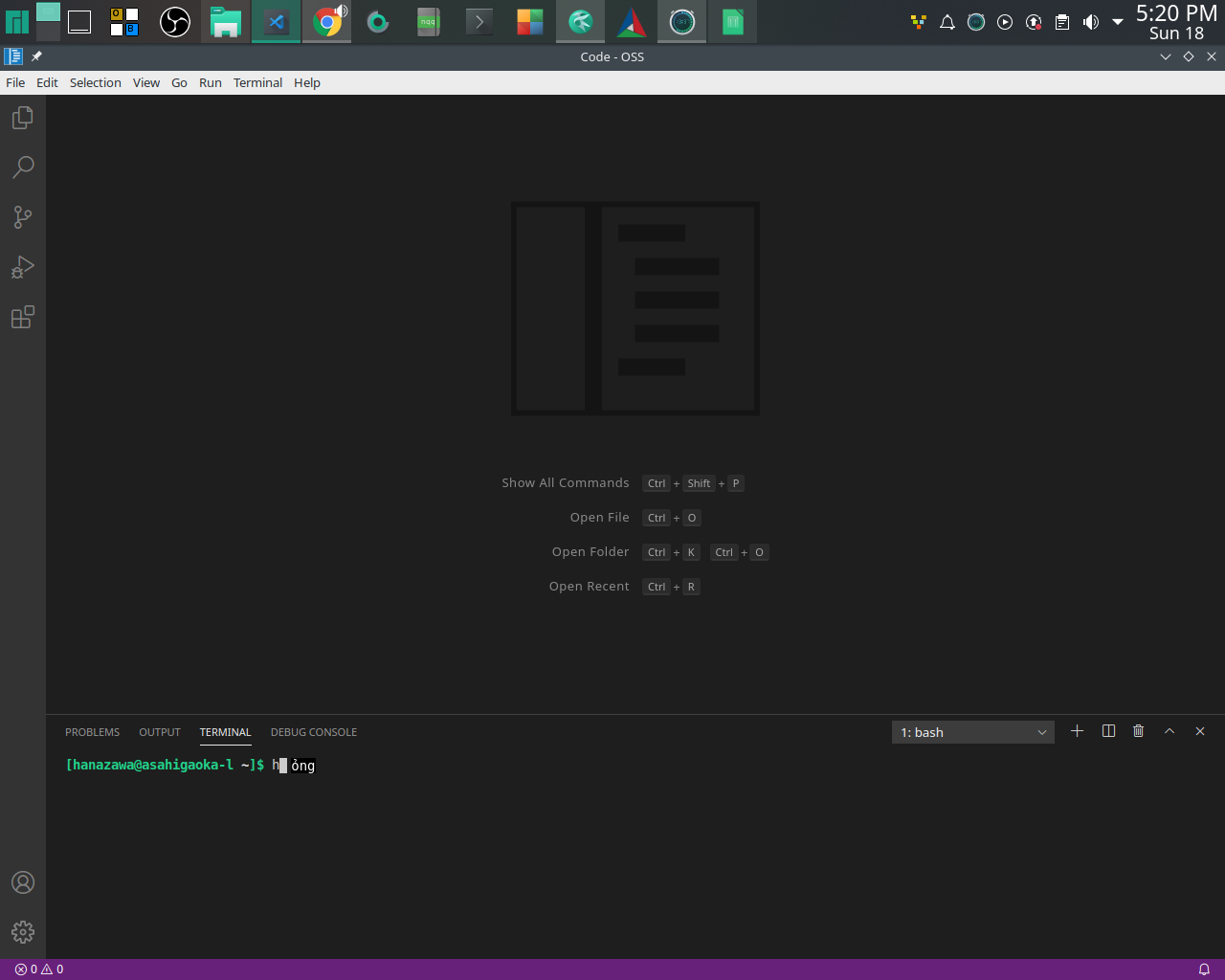1225x980 pixels.
Task: Open the Explorer view in the activity bar
Action: 23,117
